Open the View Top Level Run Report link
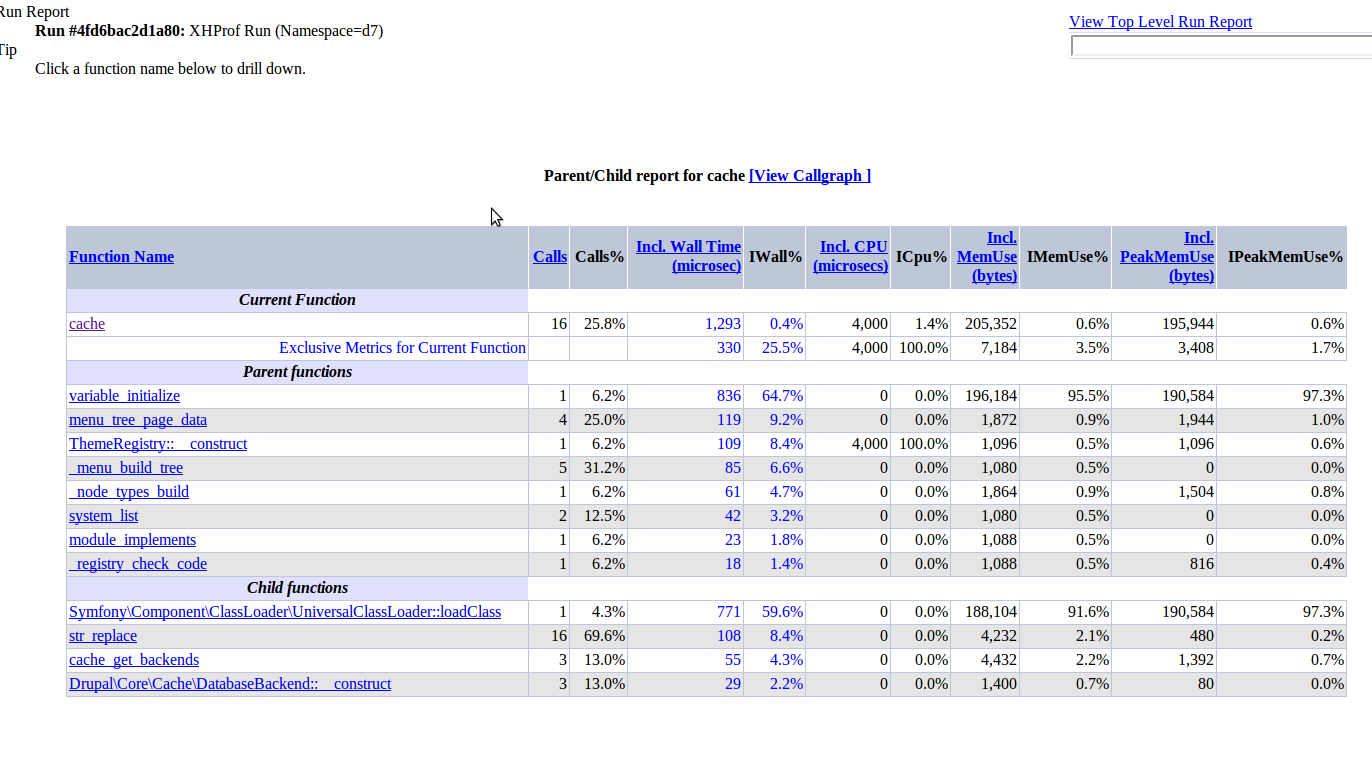The height and width of the screenshot is (764, 1372). pos(1160,22)
